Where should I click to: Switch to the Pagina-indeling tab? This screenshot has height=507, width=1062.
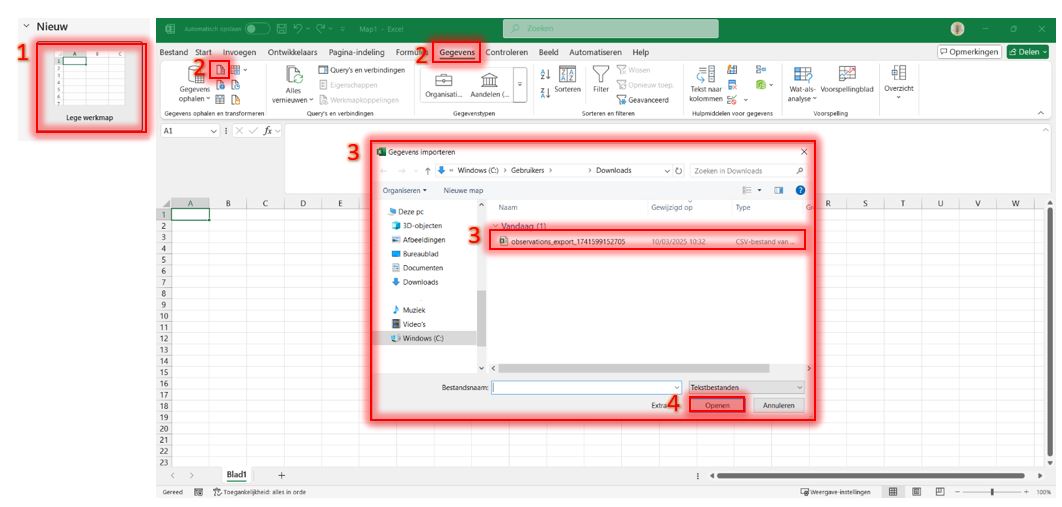click(356, 52)
